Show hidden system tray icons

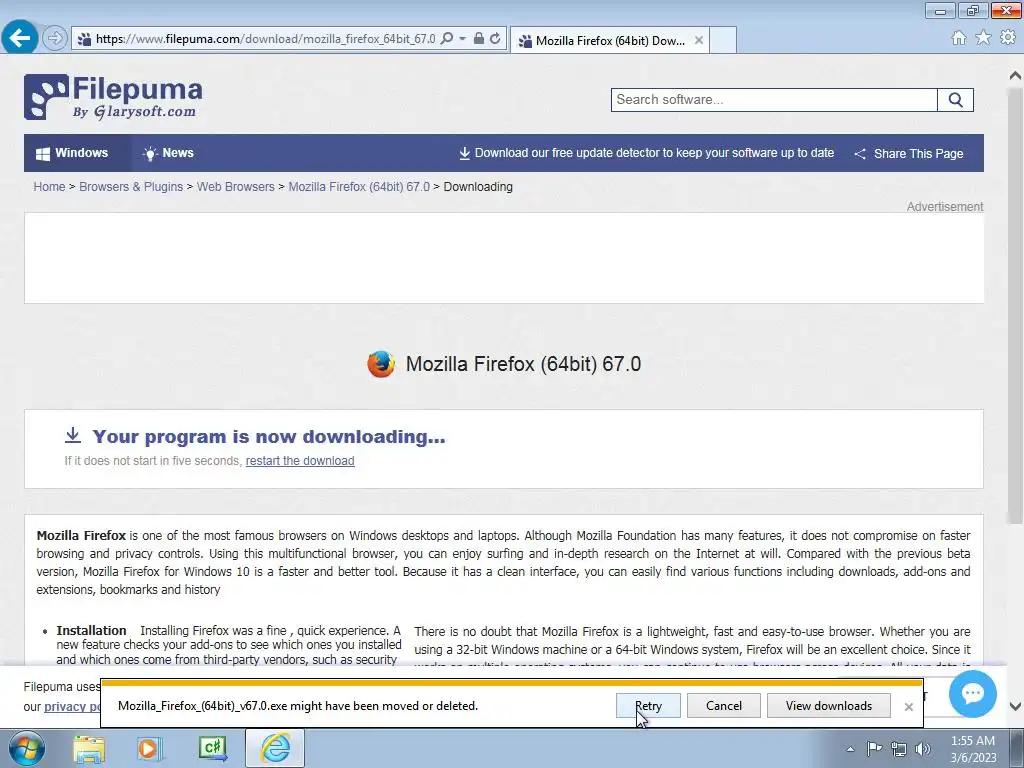850,749
